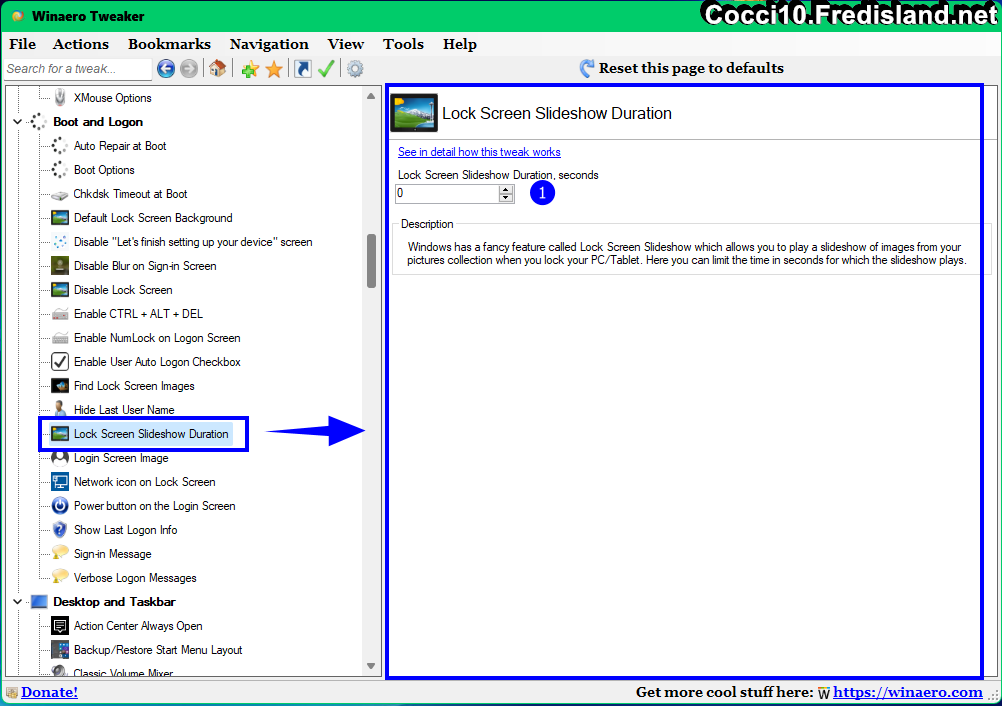The image size is (1002, 706).
Task: Click the Chkdsk Timeout drive icon
Action: tap(59, 194)
